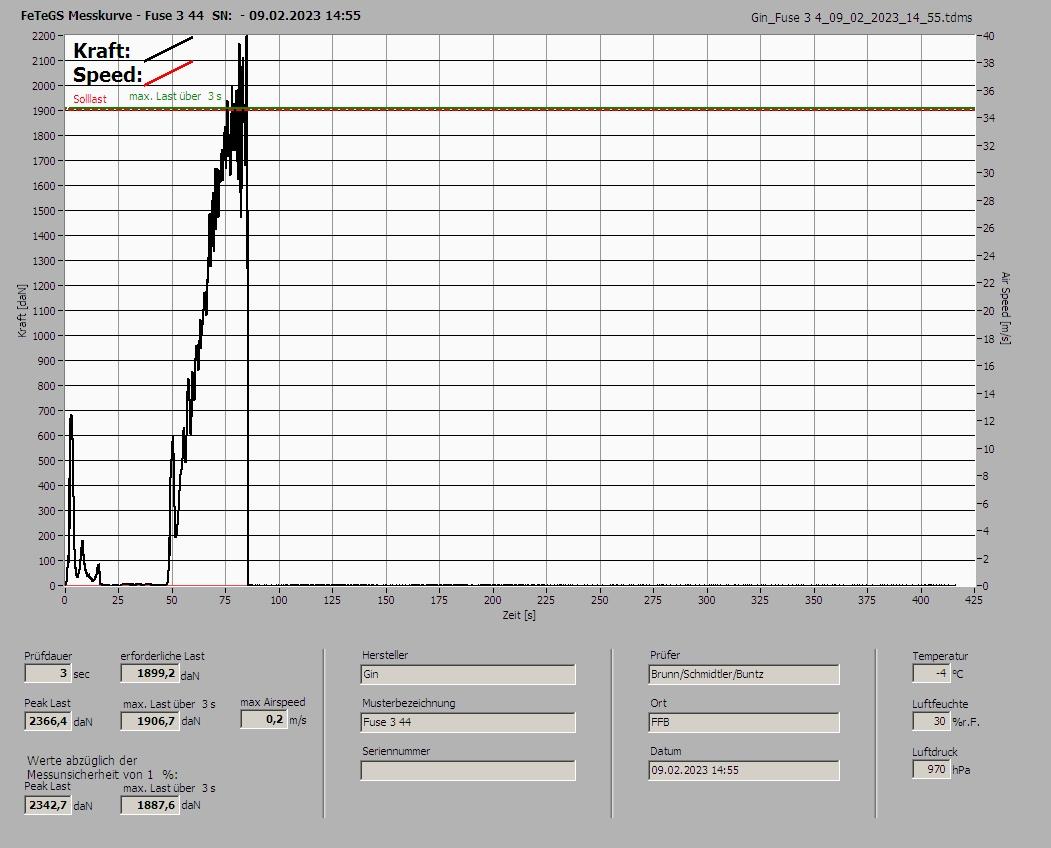Click the Datum field 09.02.2023 14:55
1051x848 pixels.
coord(744,771)
